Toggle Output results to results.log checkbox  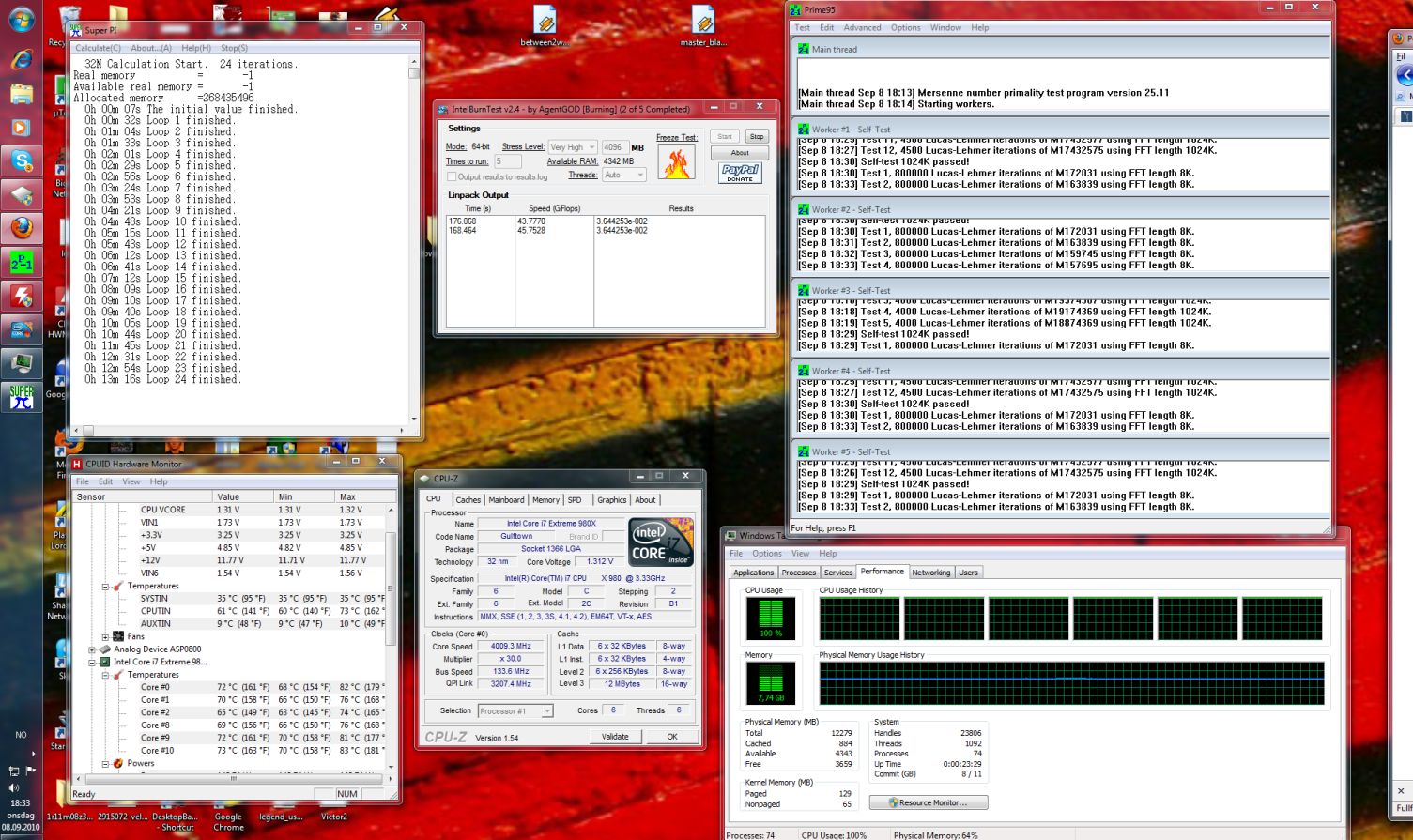click(452, 176)
